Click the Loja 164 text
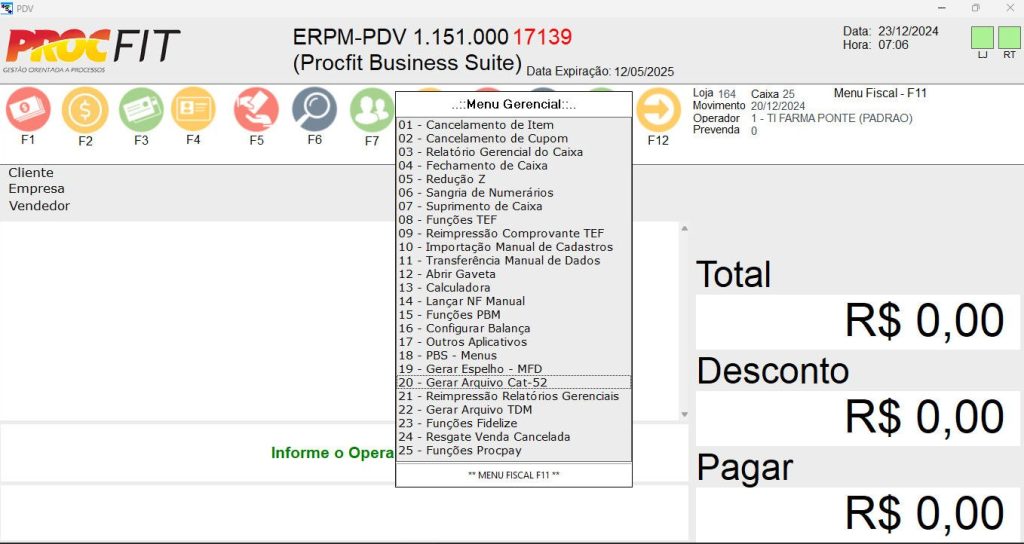Image resolution: width=1024 pixels, height=544 pixels. 714,94
